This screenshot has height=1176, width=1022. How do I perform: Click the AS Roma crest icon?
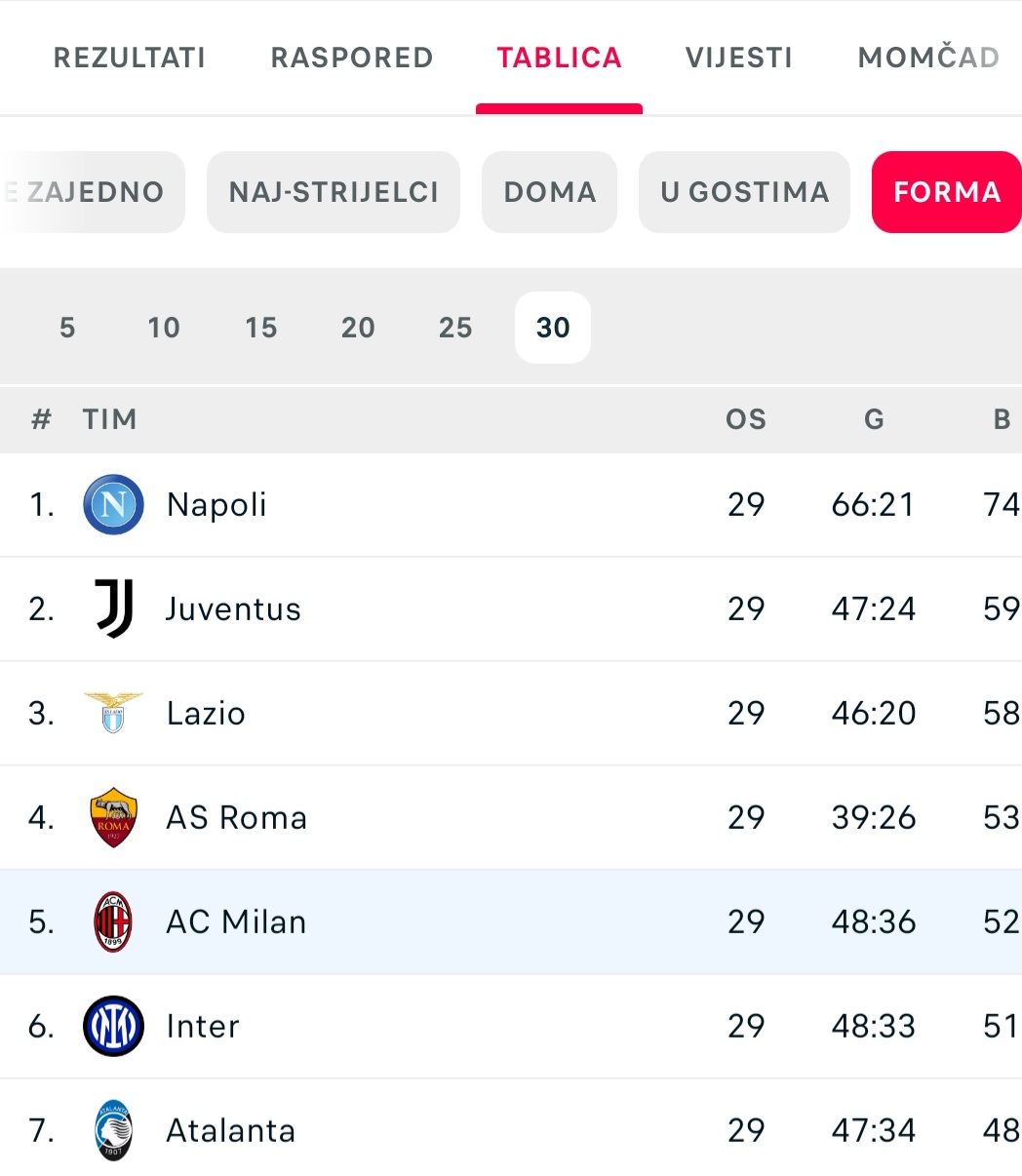(113, 817)
